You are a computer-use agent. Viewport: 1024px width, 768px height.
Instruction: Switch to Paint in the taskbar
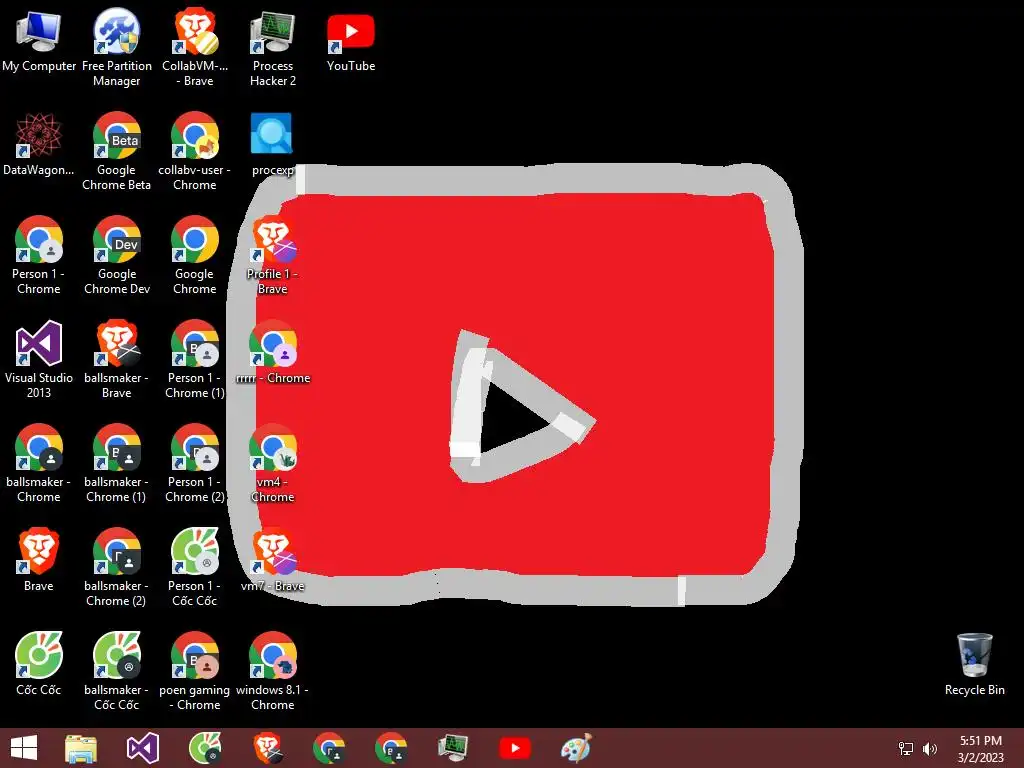(x=576, y=748)
